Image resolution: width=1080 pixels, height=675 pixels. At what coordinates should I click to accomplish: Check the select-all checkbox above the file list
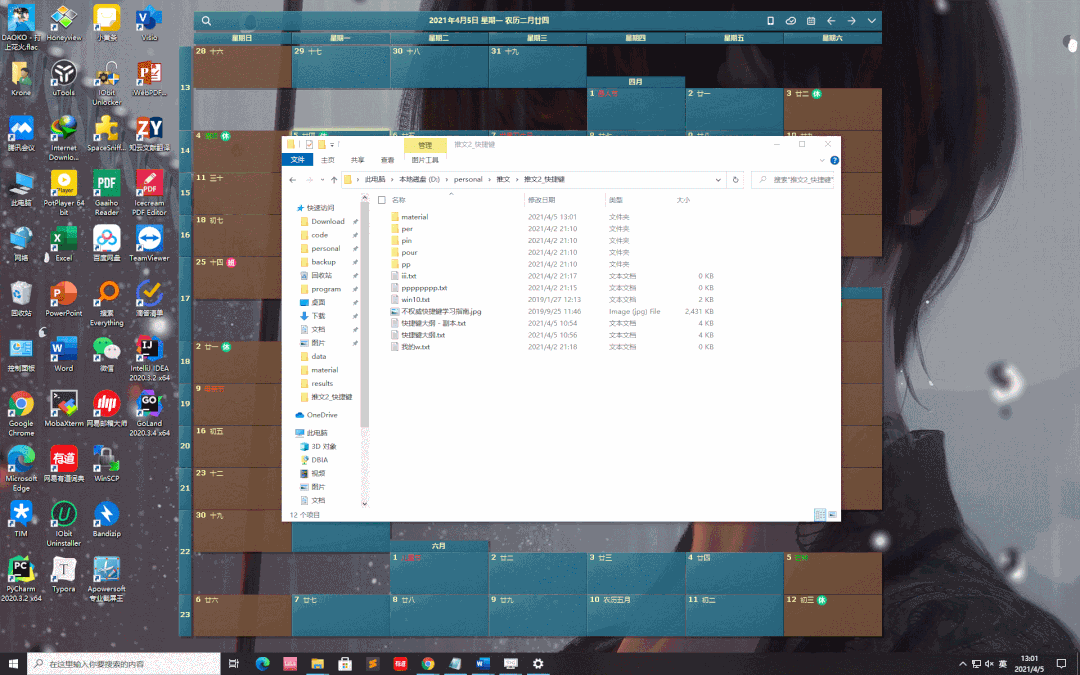(381, 199)
